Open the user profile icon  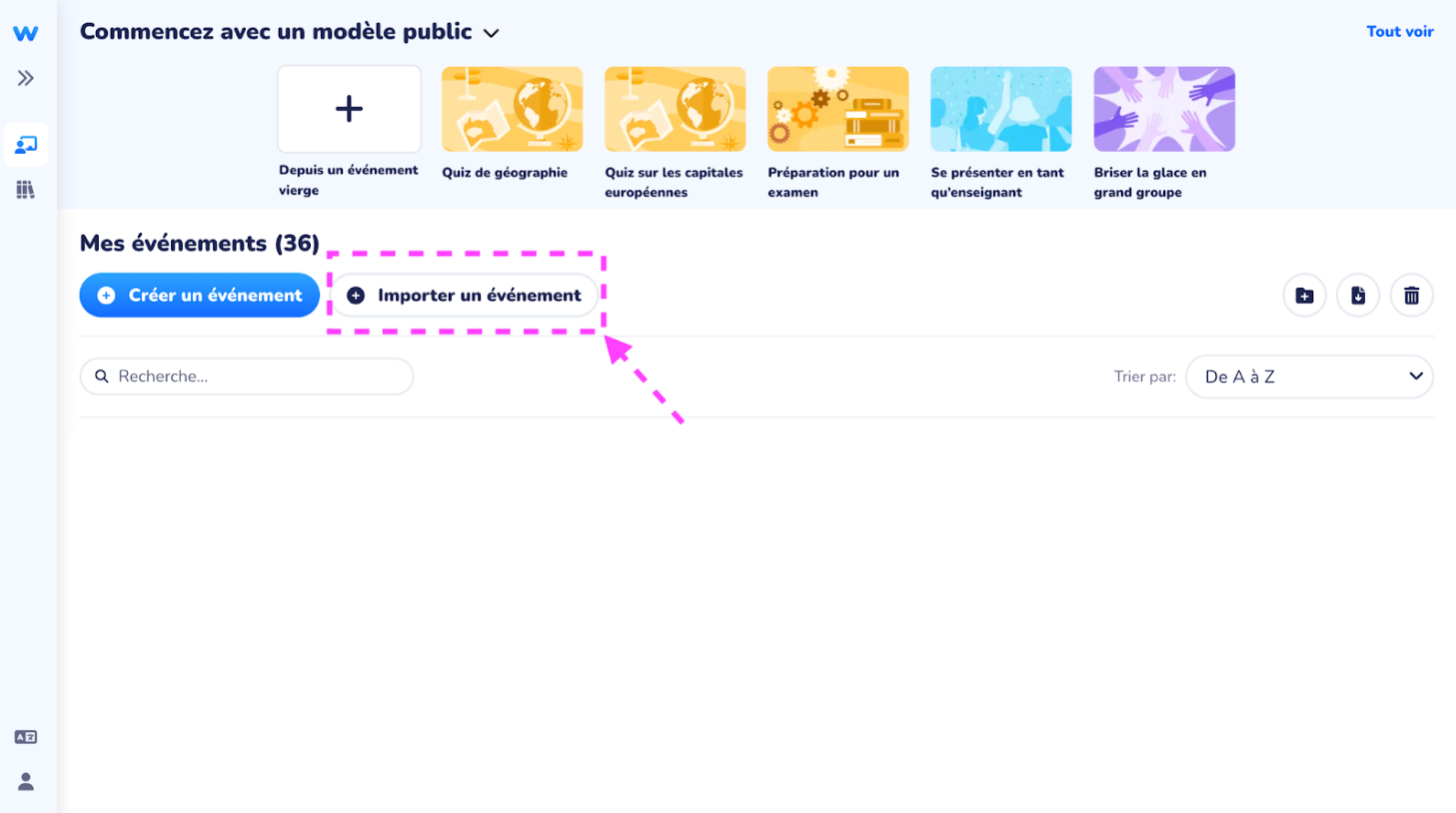click(26, 781)
